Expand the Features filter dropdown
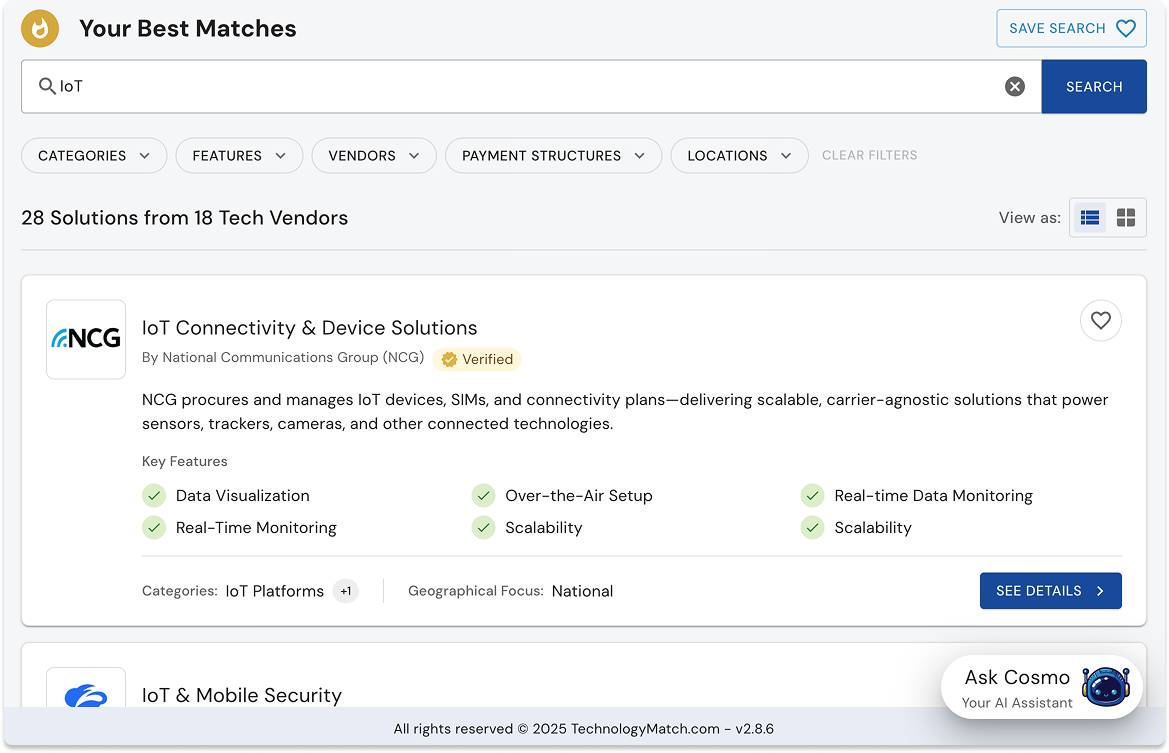1169x753 pixels. click(239, 156)
